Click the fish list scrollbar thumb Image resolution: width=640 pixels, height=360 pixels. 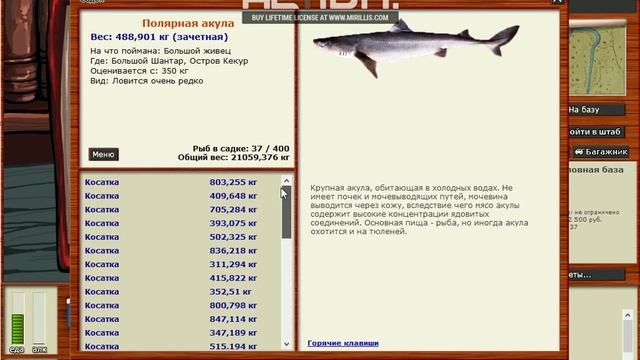(287, 212)
